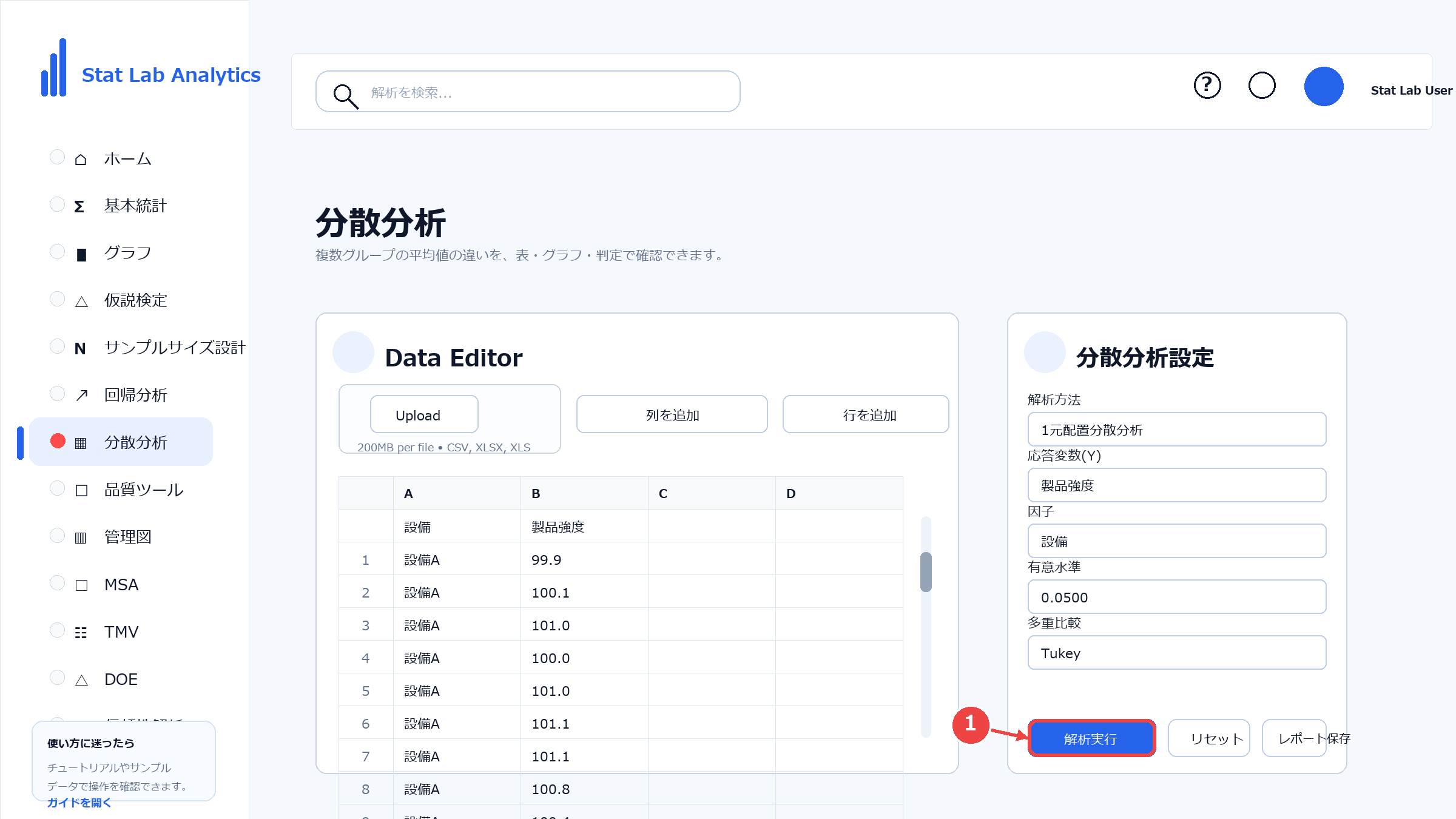The image size is (1456, 819).
Task: Open the 応答変数(Y) dropdown showing 製品強度
Action: pos(1177,485)
